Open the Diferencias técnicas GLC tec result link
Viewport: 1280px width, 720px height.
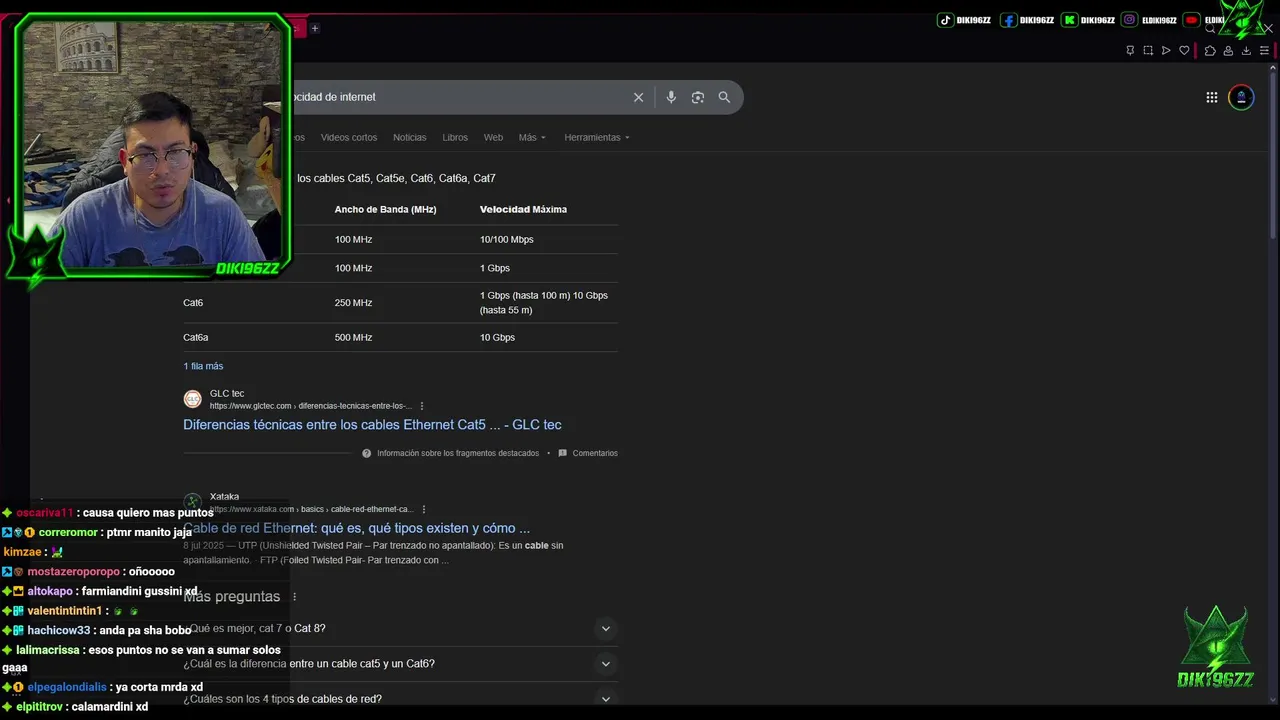(x=372, y=425)
